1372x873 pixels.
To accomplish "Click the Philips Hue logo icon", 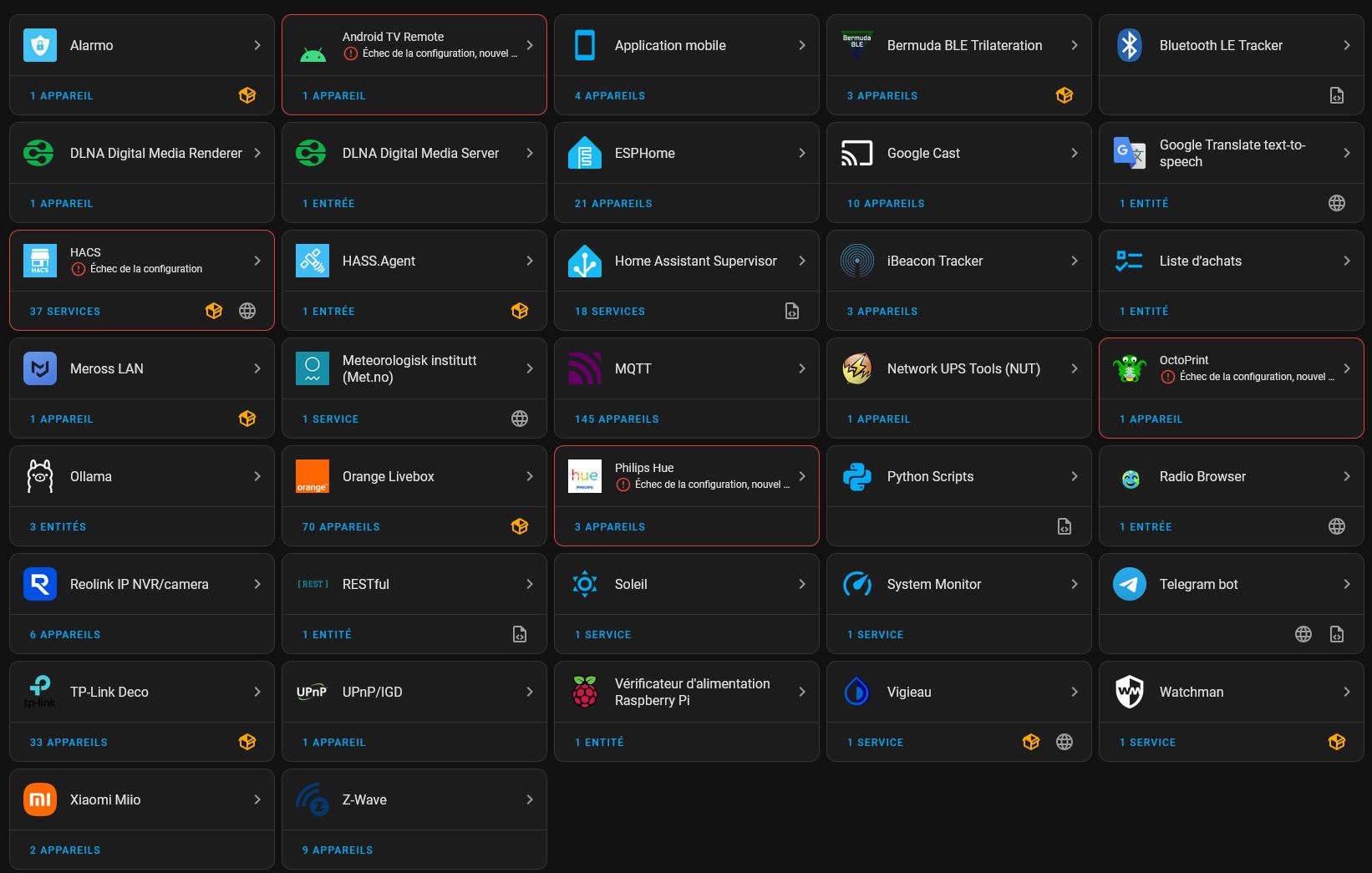I will pyautogui.click(x=585, y=476).
